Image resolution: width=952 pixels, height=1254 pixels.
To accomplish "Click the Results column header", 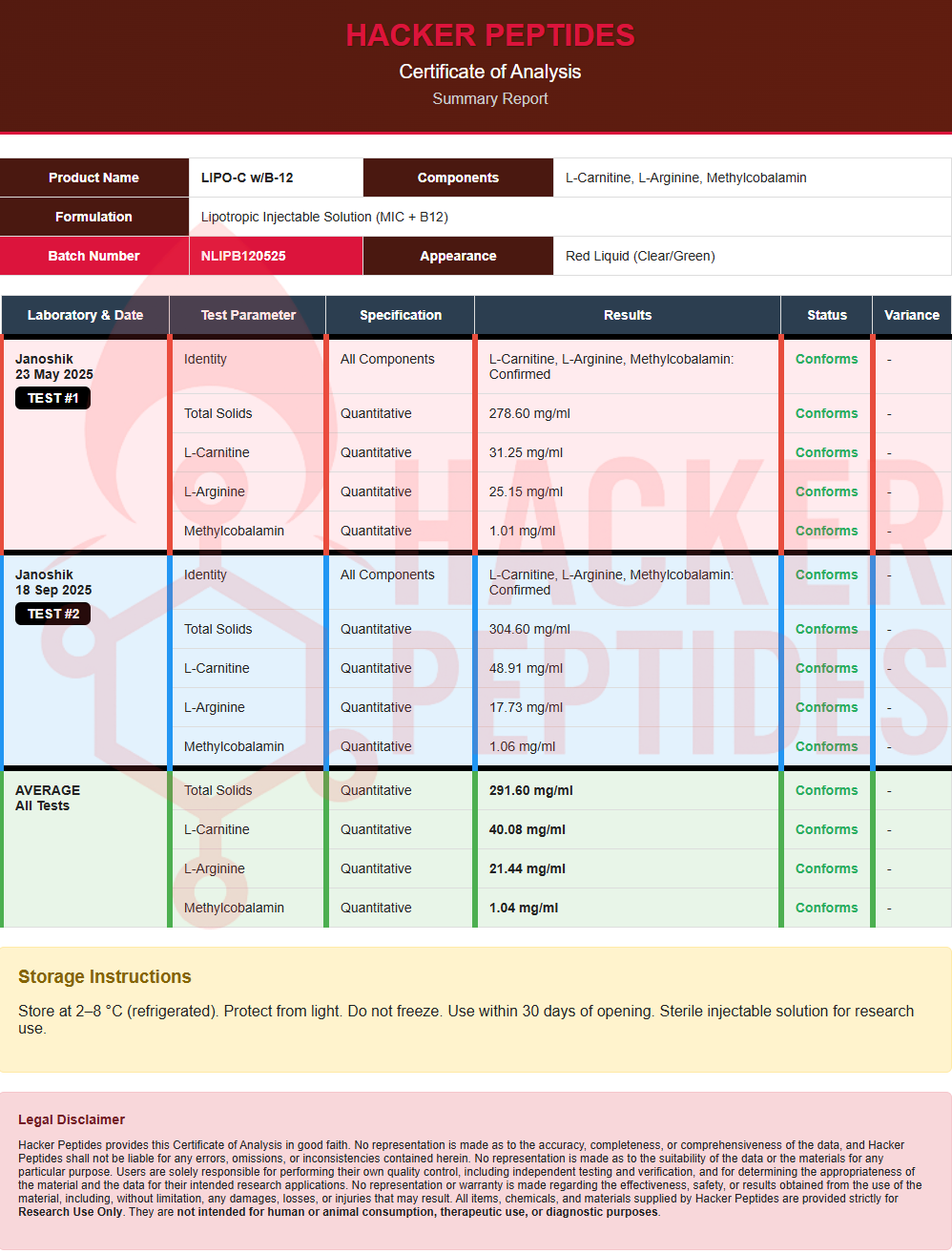I will click(628, 315).
